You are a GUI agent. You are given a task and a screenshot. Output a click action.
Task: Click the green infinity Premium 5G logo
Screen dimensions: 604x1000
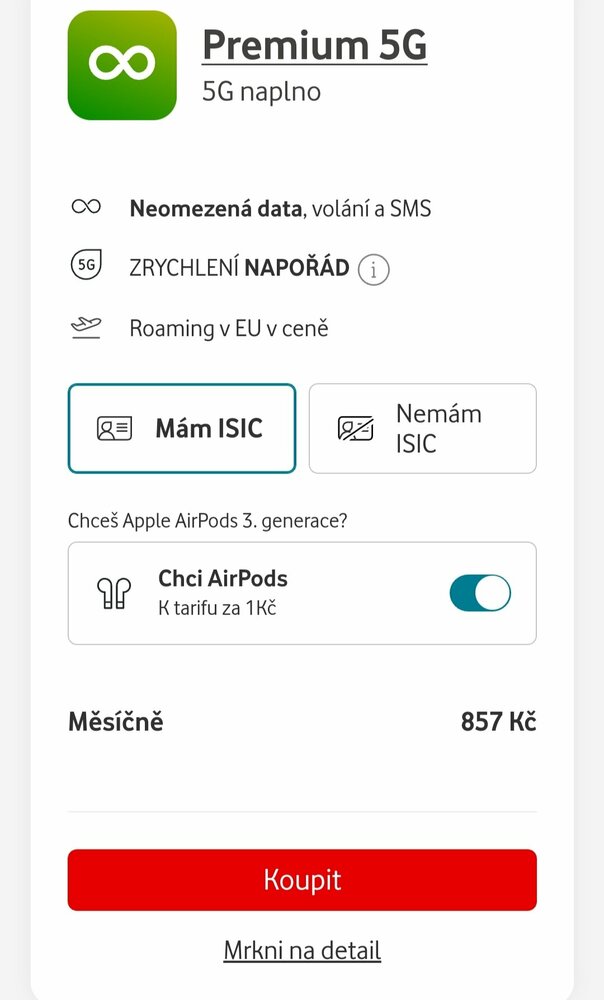[122, 65]
